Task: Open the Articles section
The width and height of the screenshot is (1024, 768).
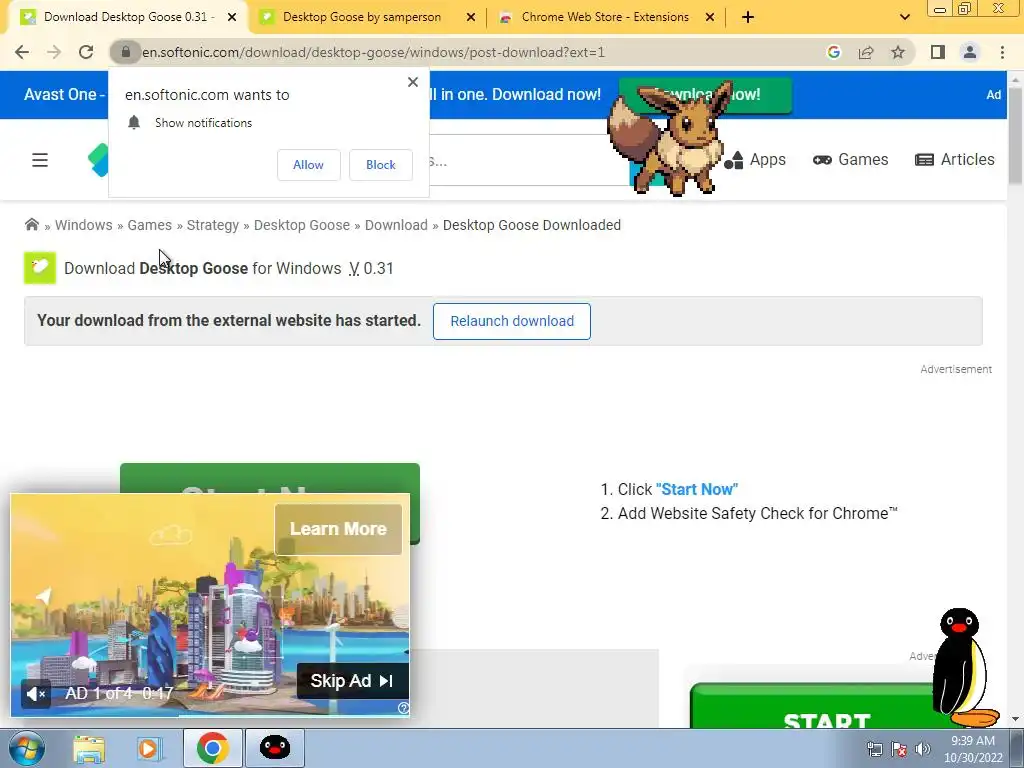Action: tap(955, 159)
